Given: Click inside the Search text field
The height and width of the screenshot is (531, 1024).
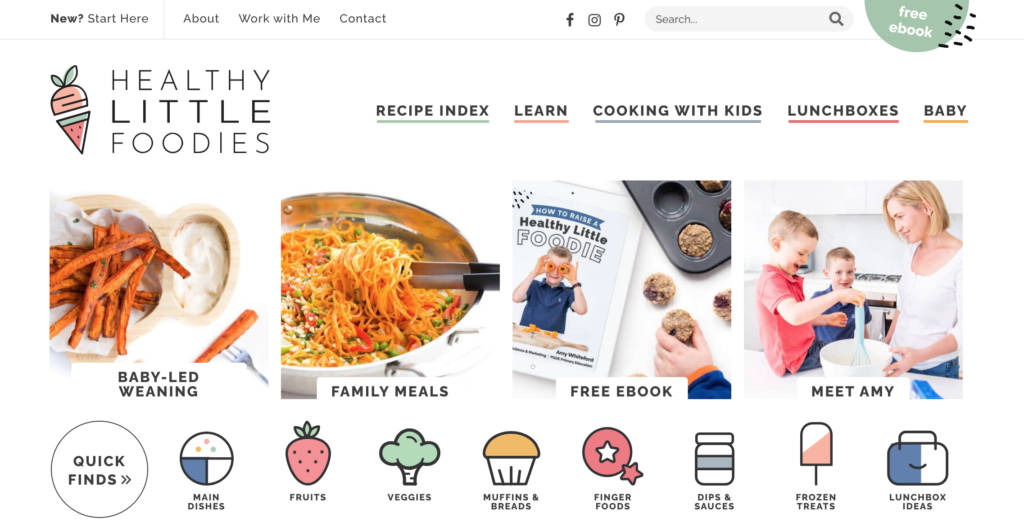Looking at the screenshot, I should [x=738, y=19].
